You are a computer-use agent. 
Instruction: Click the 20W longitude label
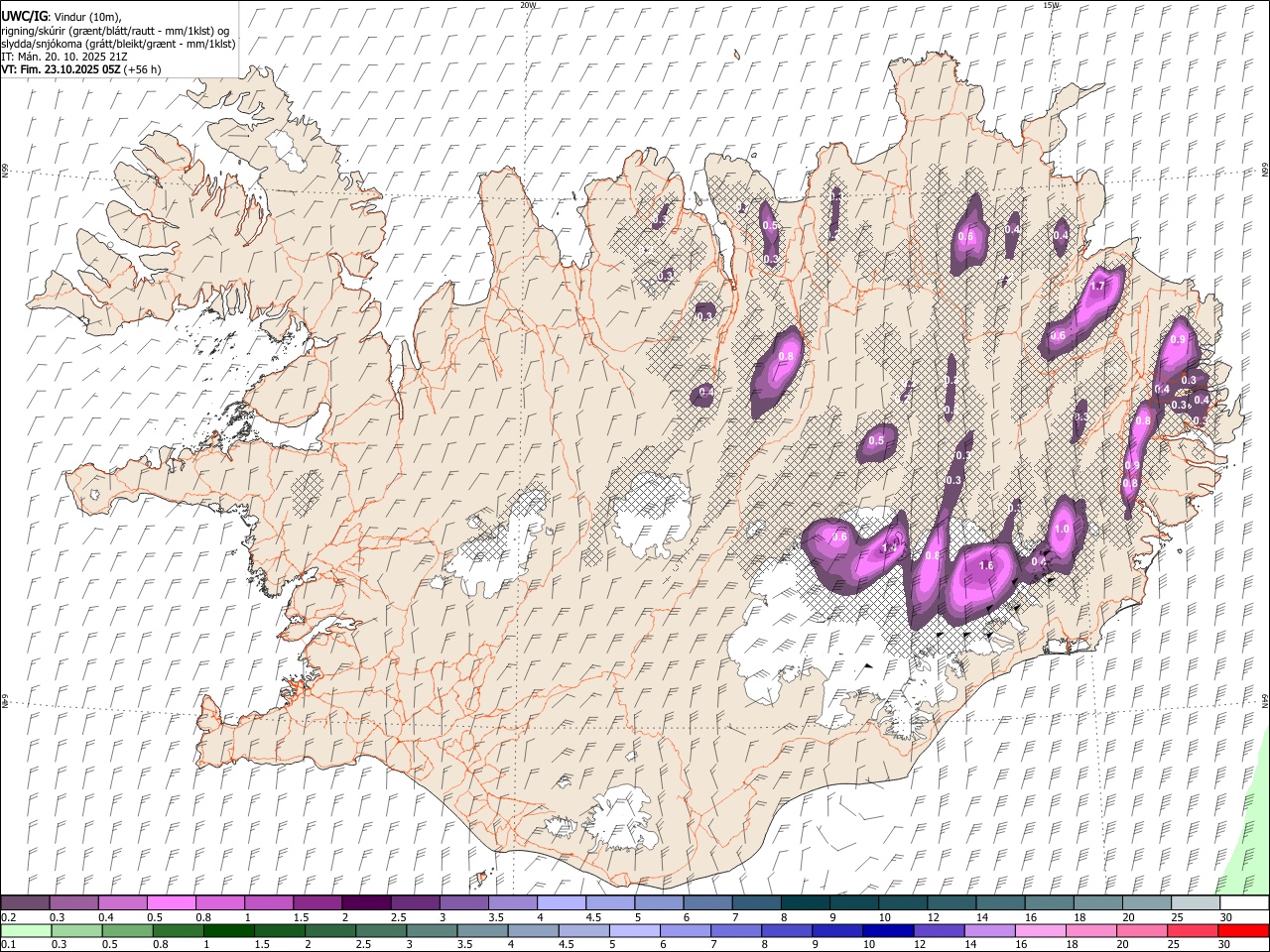coord(528,5)
